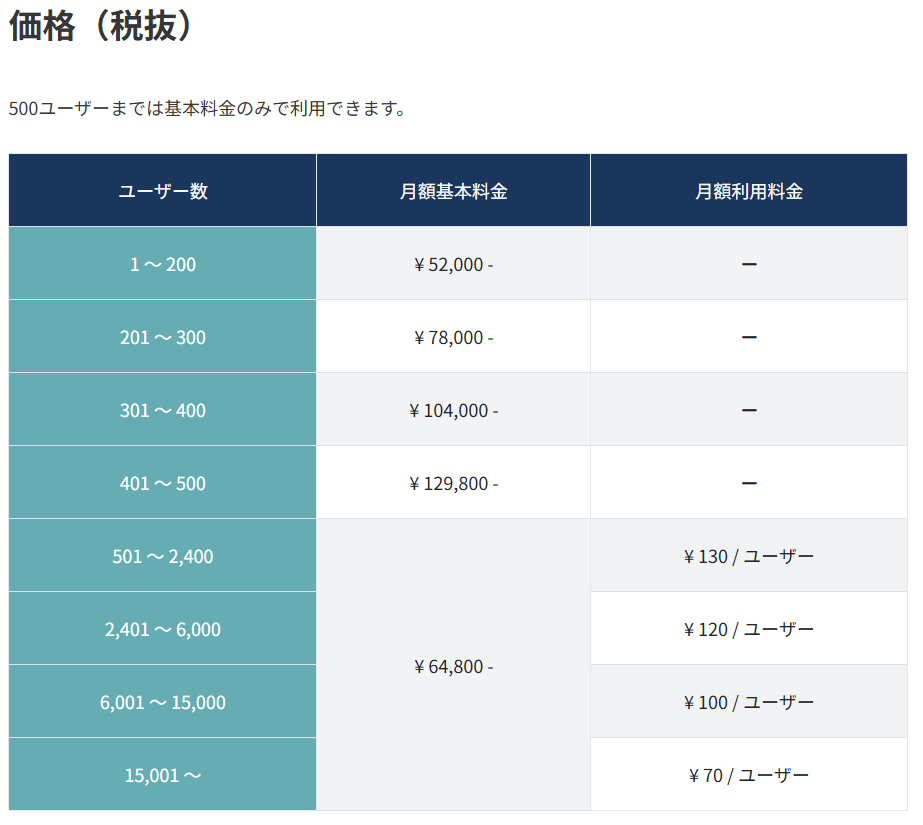The width and height of the screenshot is (923, 825).
Task: Click the ¥52,000 base fee cell
Action: point(453,265)
